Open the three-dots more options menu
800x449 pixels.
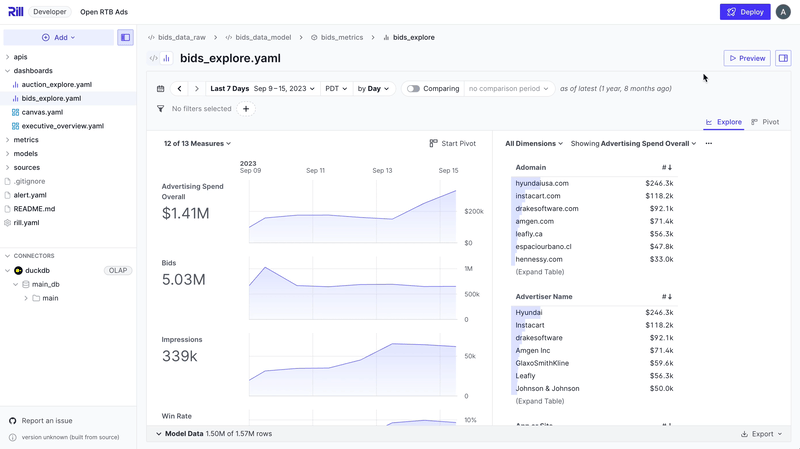click(x=709, y=143)
